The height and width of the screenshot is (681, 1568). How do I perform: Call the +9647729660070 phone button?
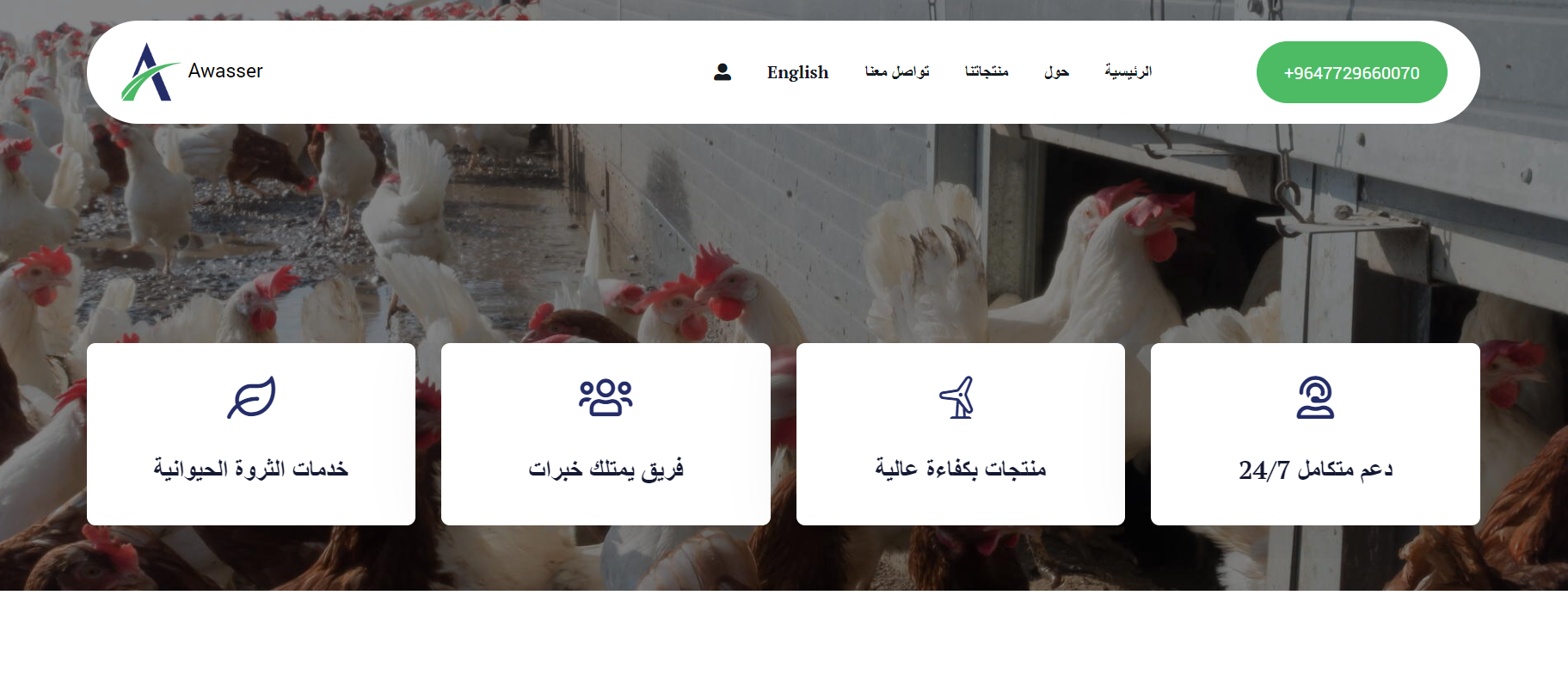click(1351, 72)
